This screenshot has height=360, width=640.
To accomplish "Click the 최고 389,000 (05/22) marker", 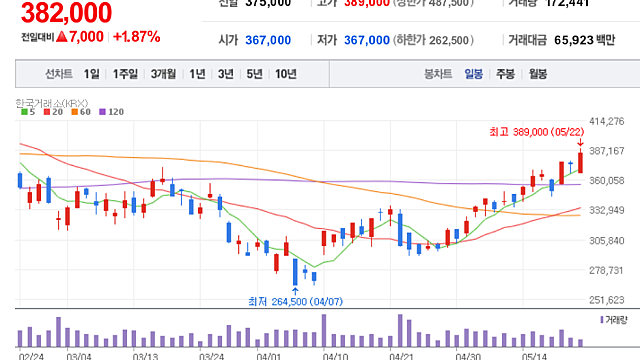I will (537, 132).
